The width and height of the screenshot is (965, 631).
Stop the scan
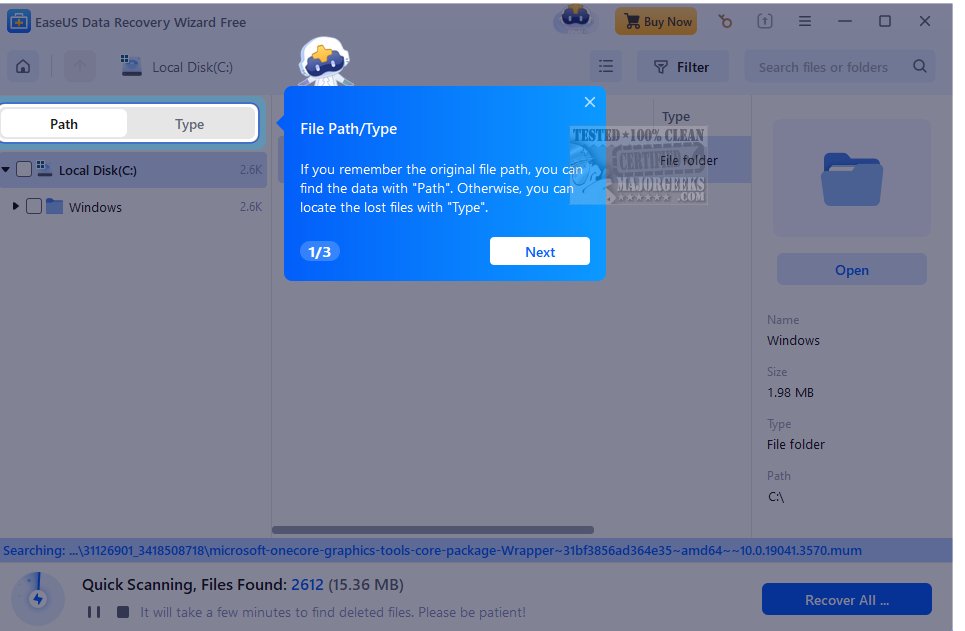(123, 612)
